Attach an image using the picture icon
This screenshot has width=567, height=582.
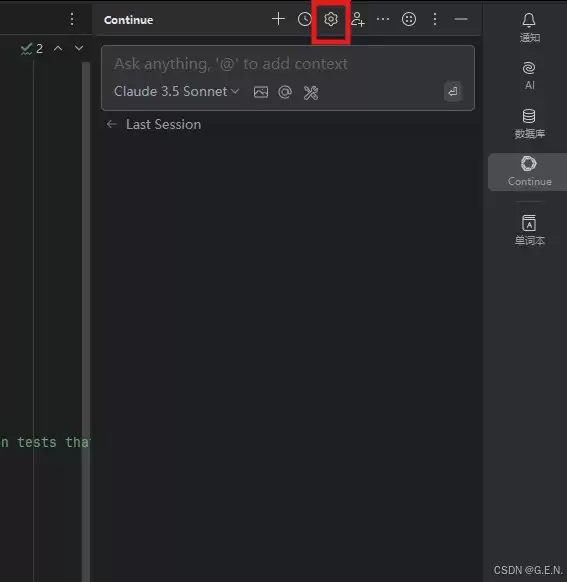261,92
